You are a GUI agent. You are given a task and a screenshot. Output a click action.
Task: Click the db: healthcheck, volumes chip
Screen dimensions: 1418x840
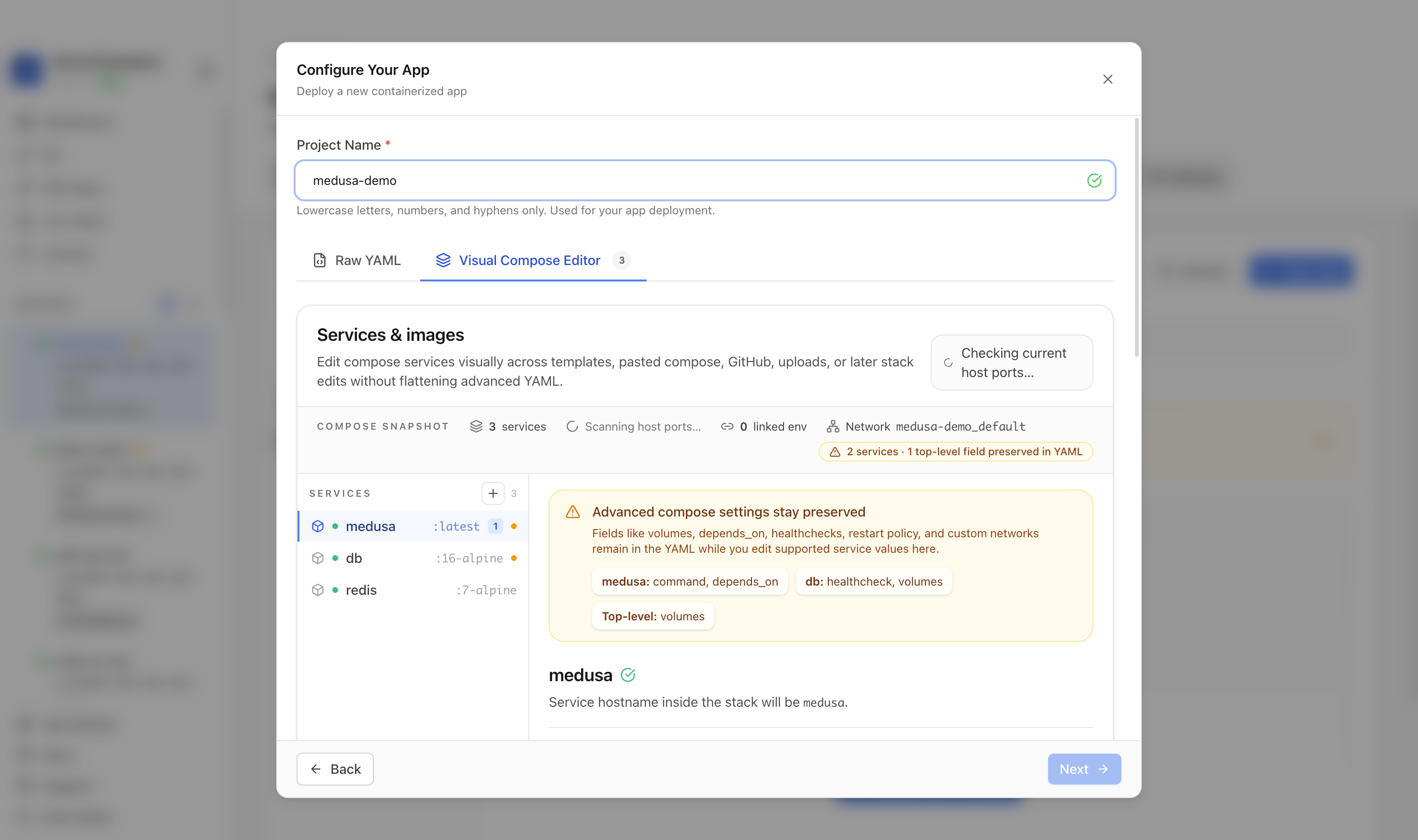click(874, 581)
